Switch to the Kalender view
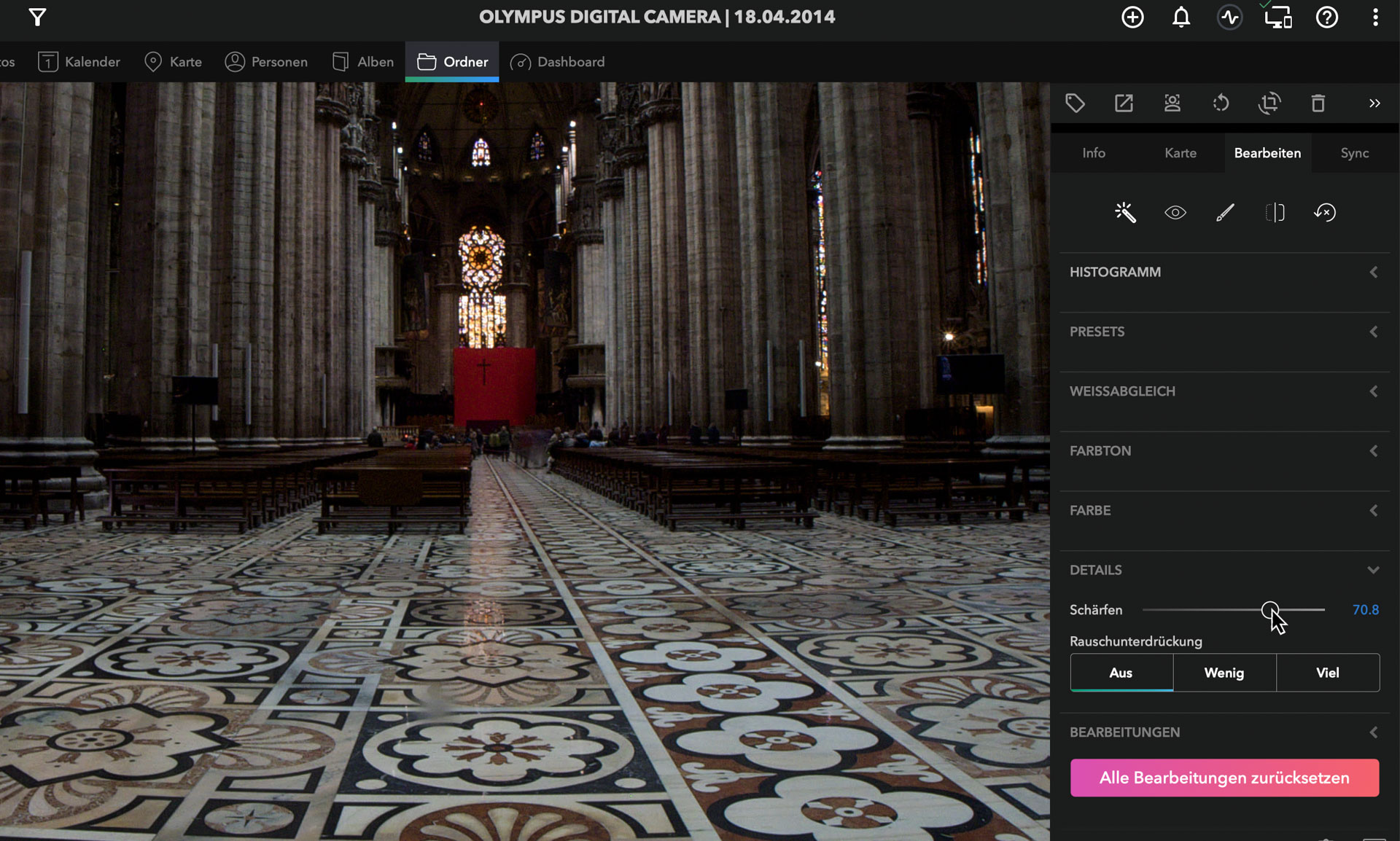1400x841 pixels. (x=79, y=62)
